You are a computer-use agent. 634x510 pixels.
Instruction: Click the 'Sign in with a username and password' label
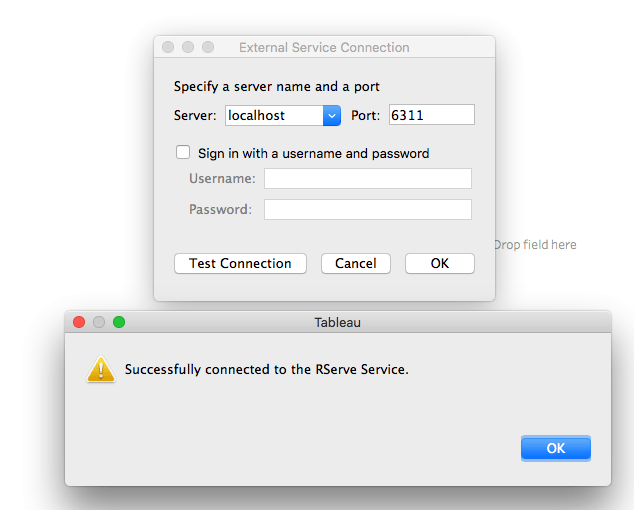point(313,153)
